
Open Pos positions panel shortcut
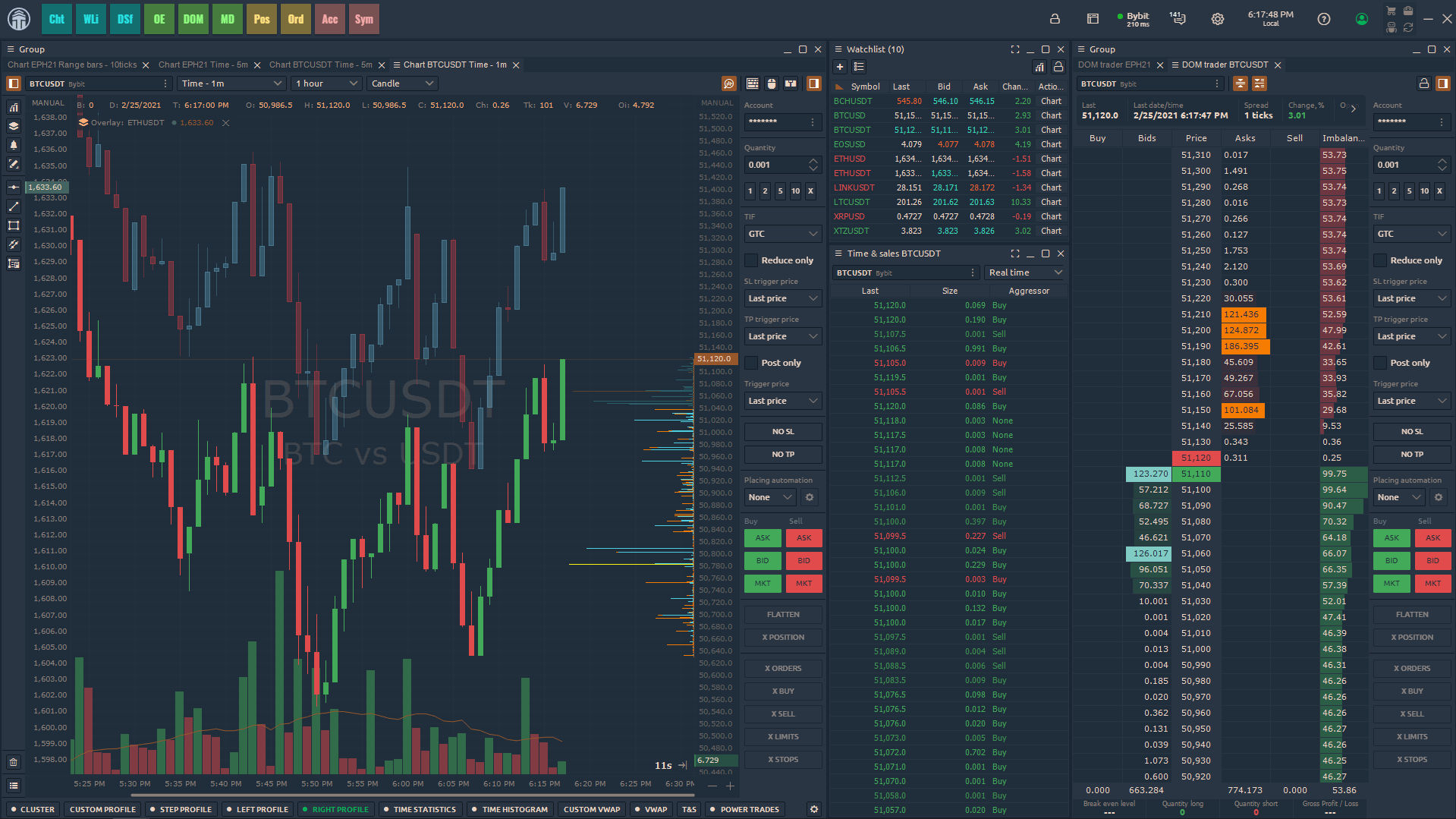point(262,19)
